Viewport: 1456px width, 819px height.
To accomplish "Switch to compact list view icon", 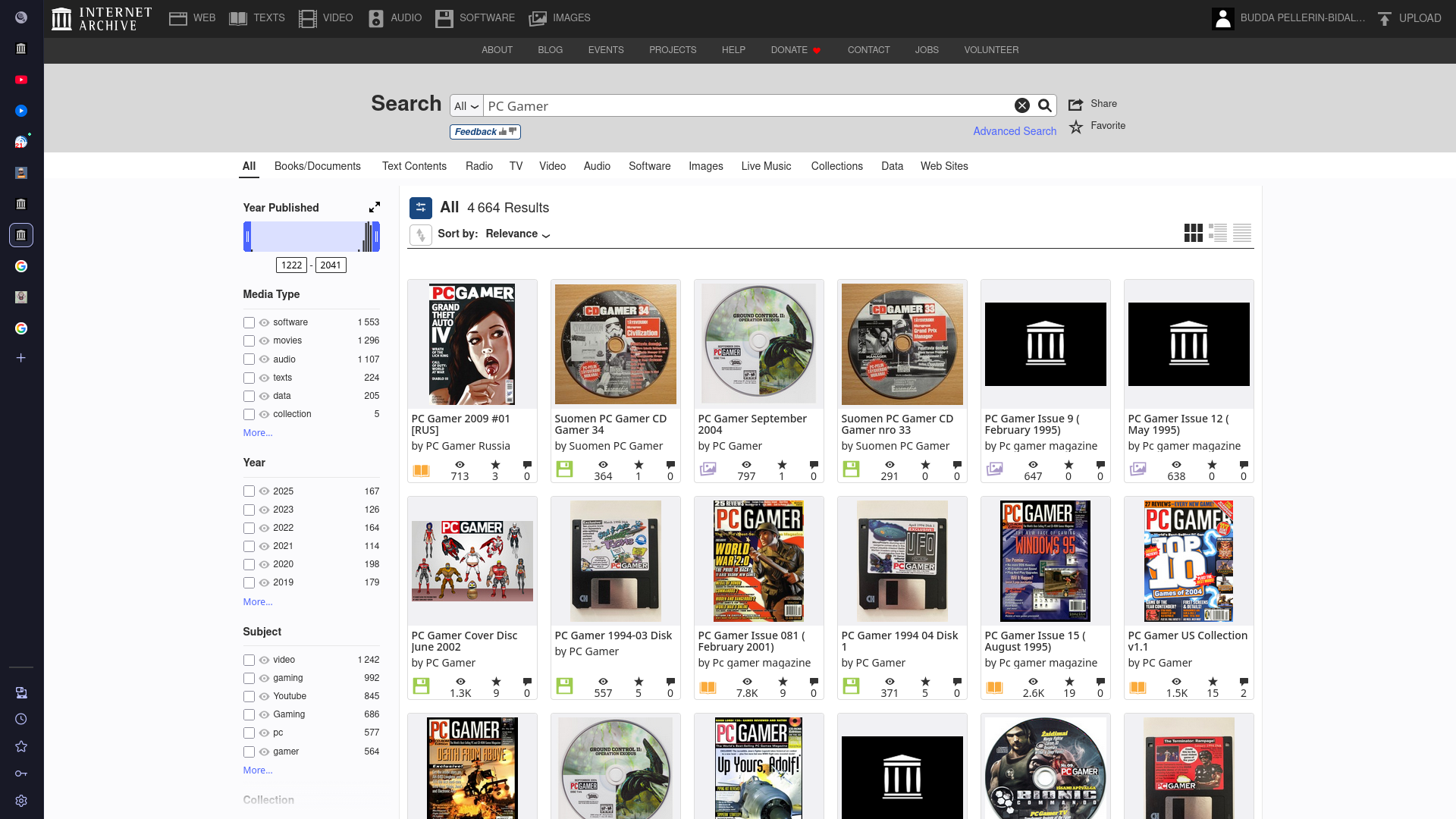I will pyautogui.click(x=1242, y=233).
